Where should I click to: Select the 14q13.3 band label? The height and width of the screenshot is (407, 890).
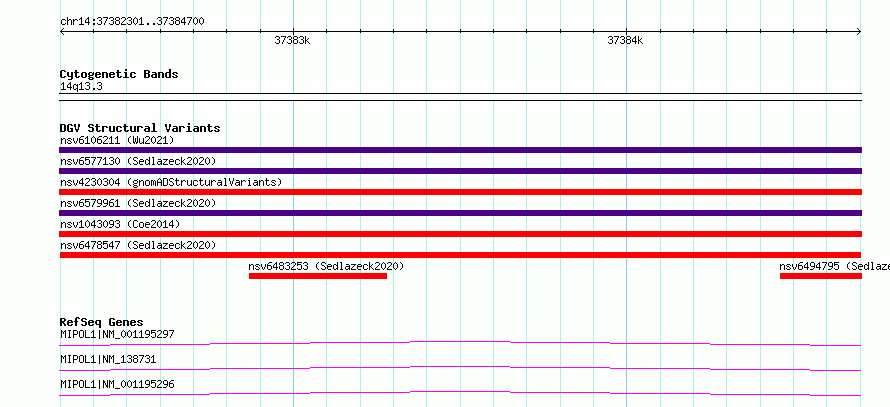coord(81,87)
